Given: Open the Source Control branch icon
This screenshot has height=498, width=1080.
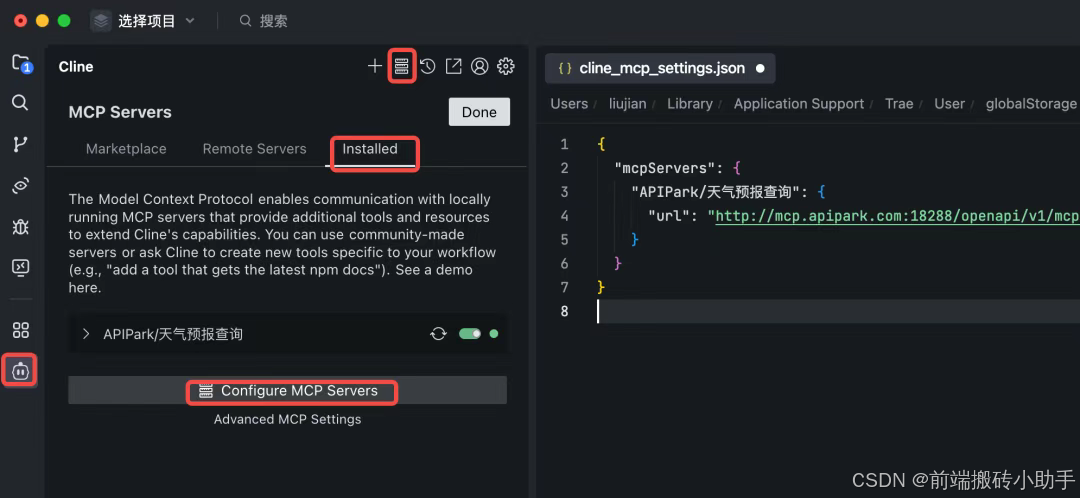Looking at the screenshot, I should coord(21,144).
